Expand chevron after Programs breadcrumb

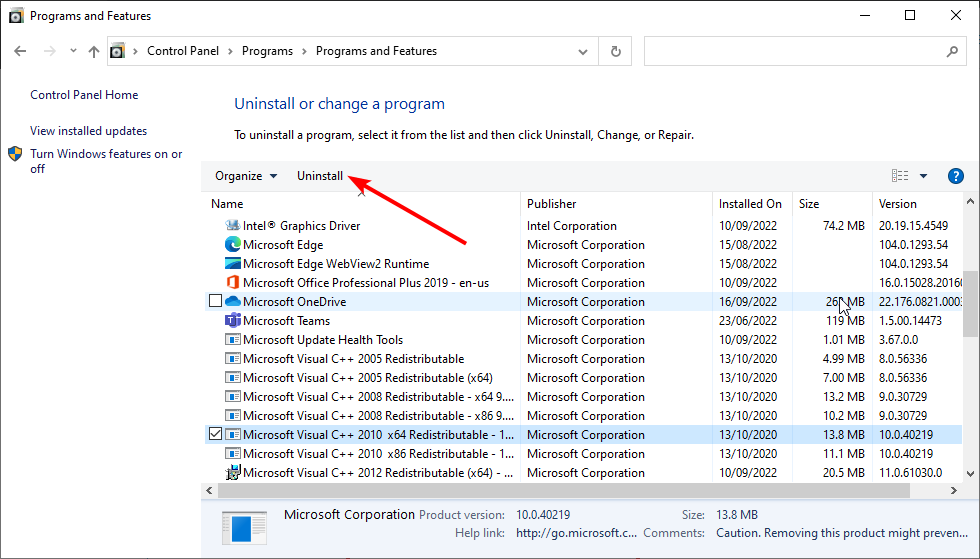304,51
